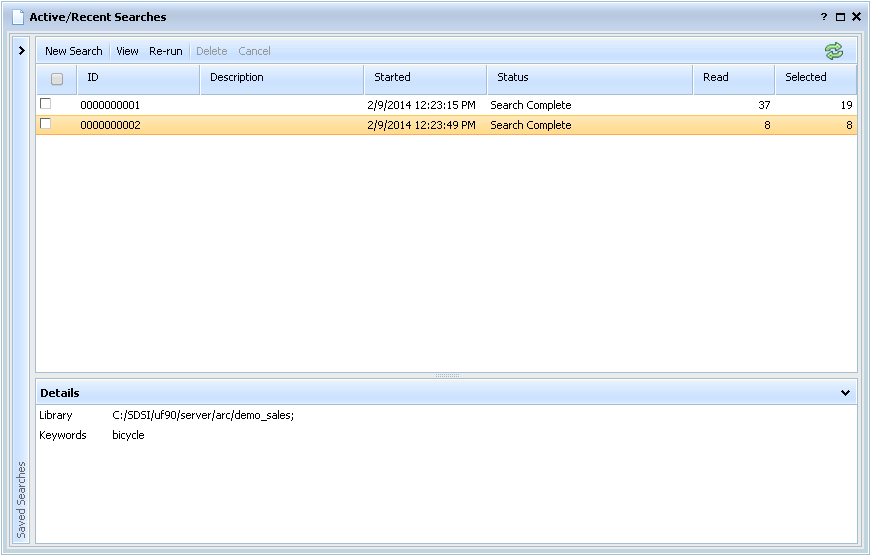This screenshot has height=555, width=873.
Task: Sort by the ID column header
Action: pos(93,78)
